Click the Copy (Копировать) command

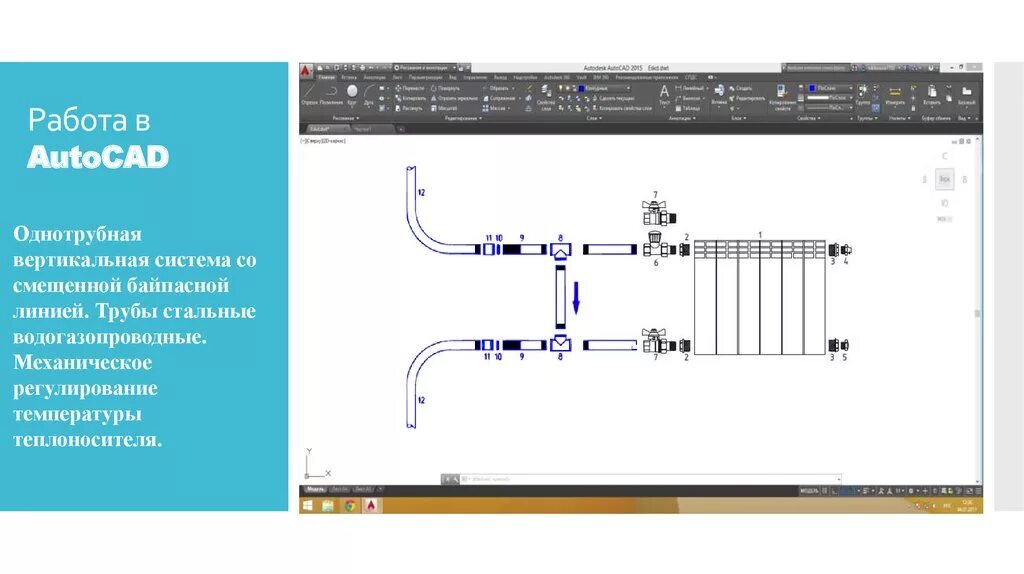coord(410,98)
